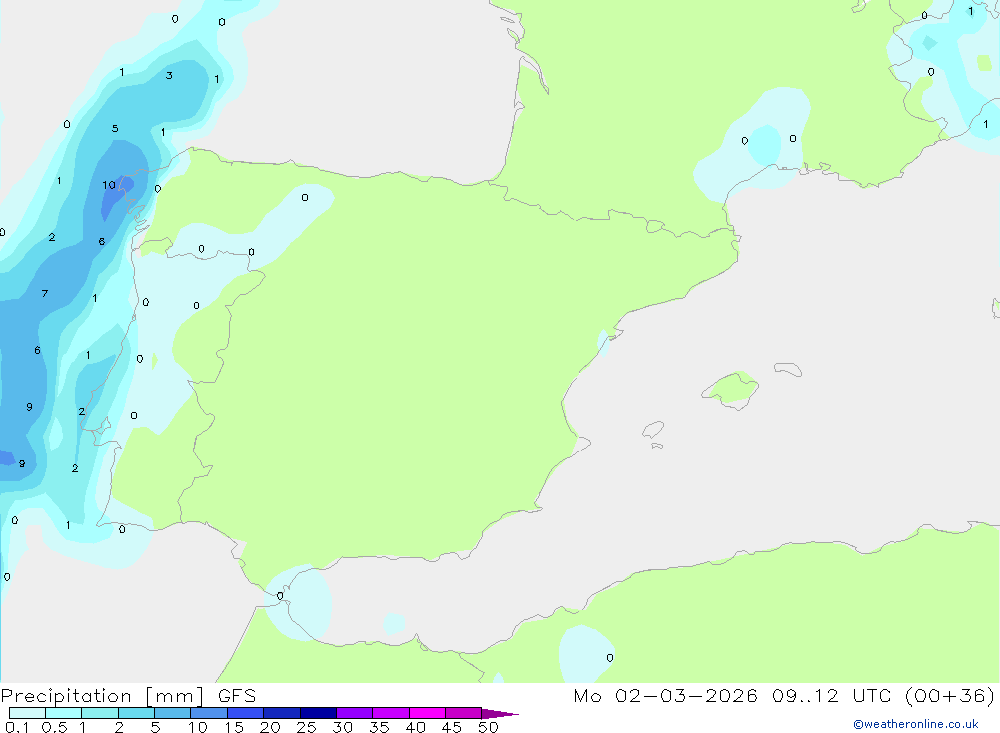This screenshot has width=1000, height=733.
Task: Click the legend label 25
Action: click(x=306, y=727)
